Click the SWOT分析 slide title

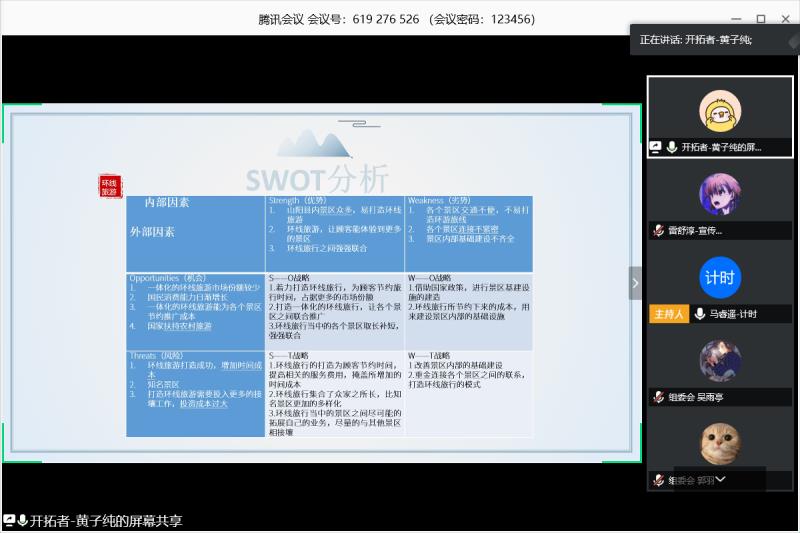coord(317,178)
